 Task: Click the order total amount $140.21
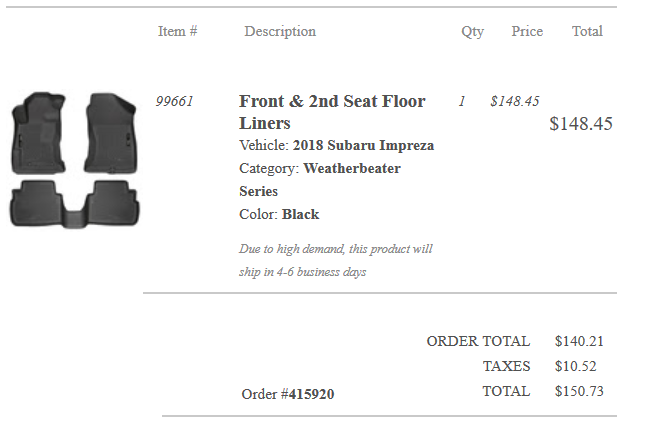pos(579,341)
